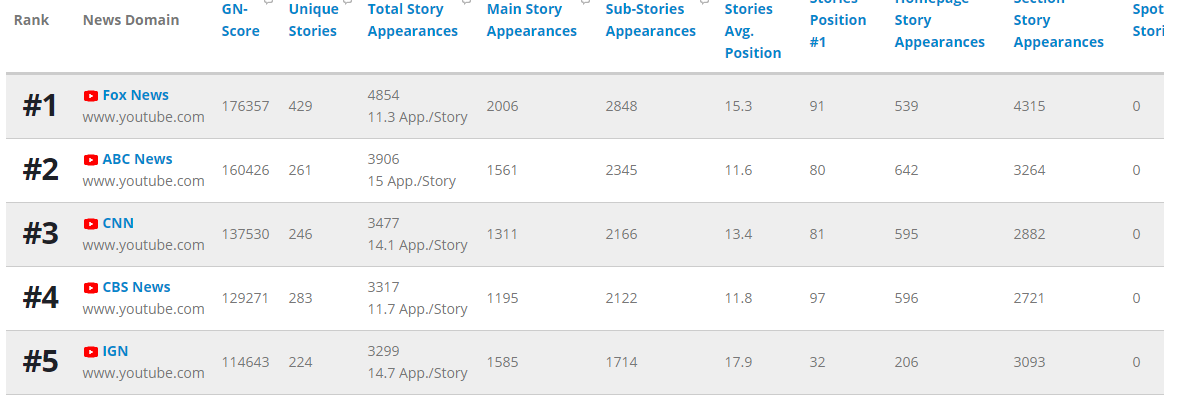Sort by Main Story Appearances header
The width and height of the screenshot is (1179, 395).
point(532,20)
